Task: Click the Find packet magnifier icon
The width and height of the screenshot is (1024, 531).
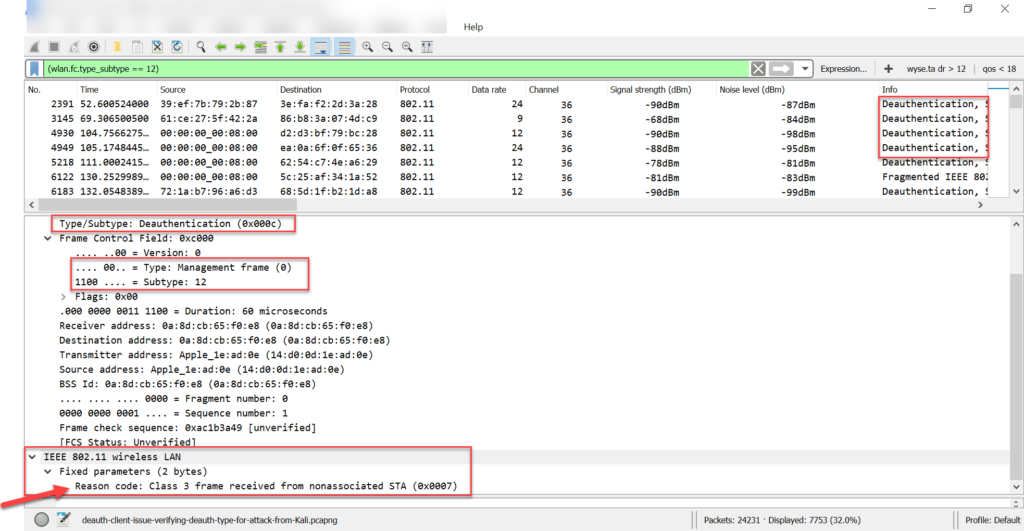Action: (x=201, y=47)
